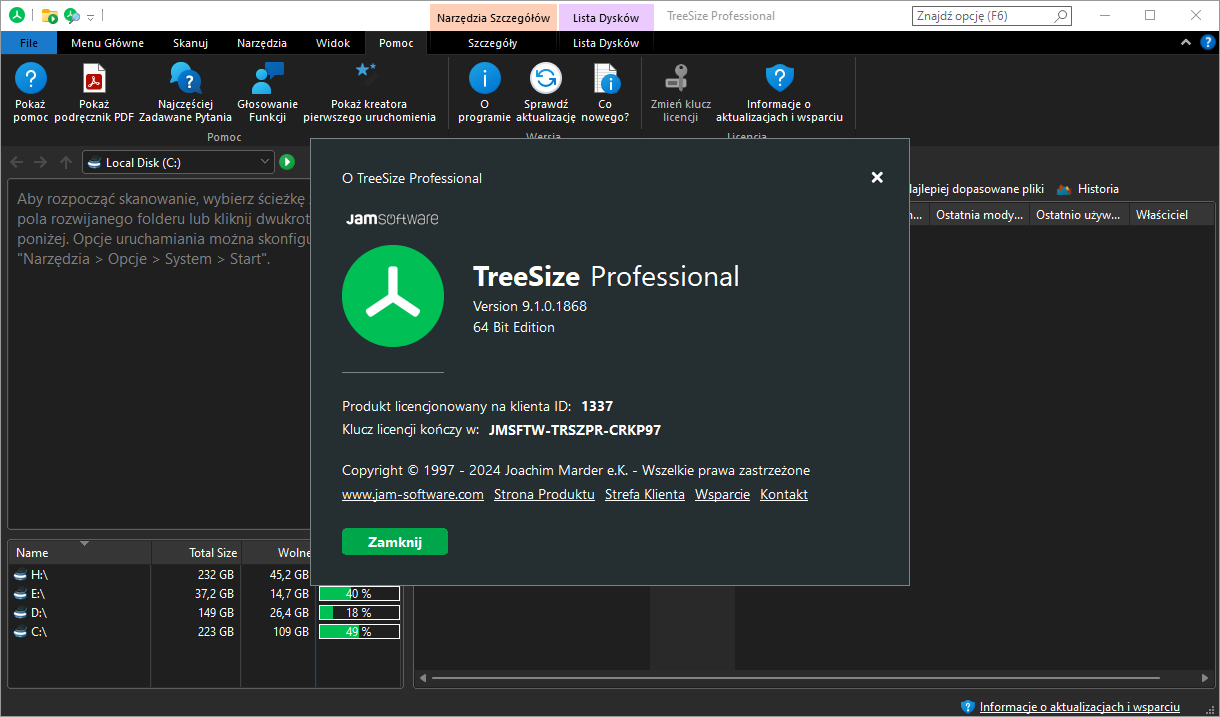Click the Właściciel column header

tap(1170, 215)
